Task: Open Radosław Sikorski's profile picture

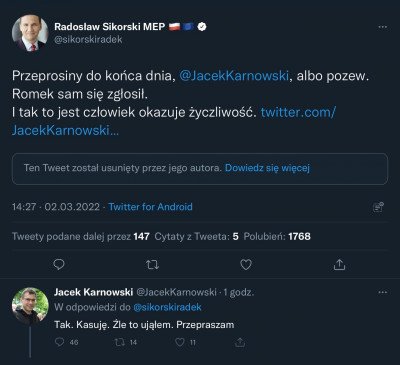Action: click(x=30, y=33)
